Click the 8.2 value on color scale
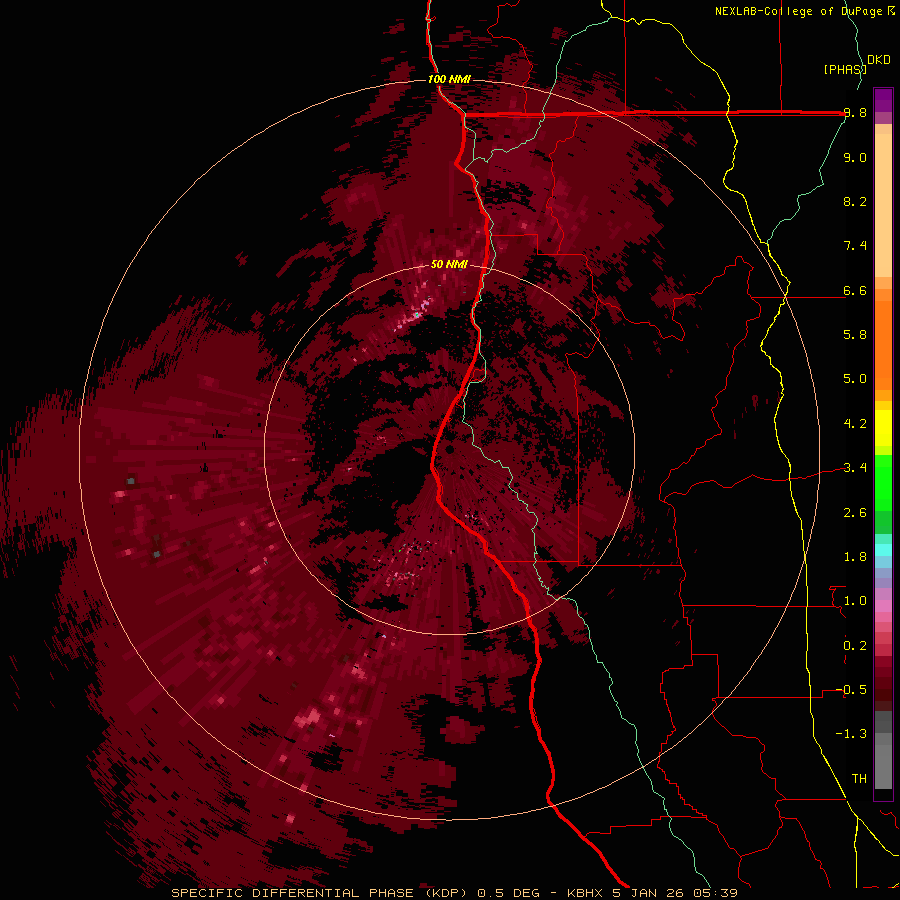The width and height of the screenshot is (900, 900). [855, 201]
